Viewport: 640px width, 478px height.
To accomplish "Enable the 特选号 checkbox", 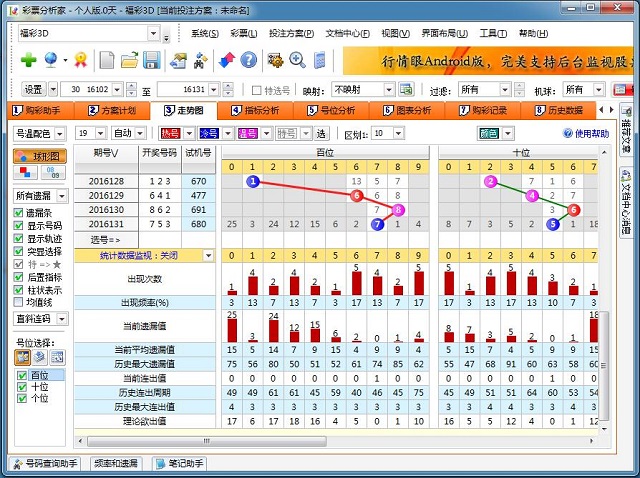I will pos(256,90).
